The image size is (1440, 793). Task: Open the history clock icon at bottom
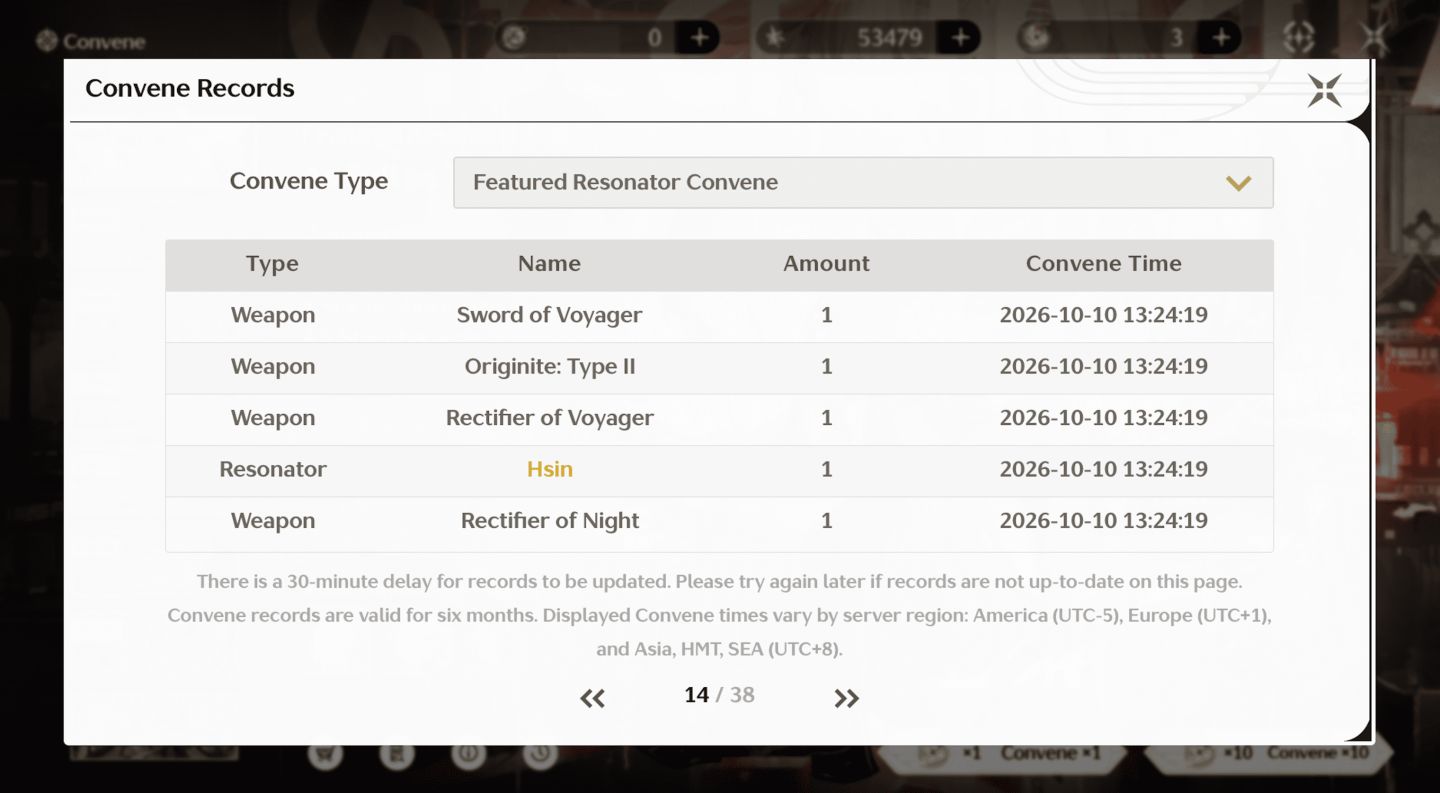coord(541,754)
